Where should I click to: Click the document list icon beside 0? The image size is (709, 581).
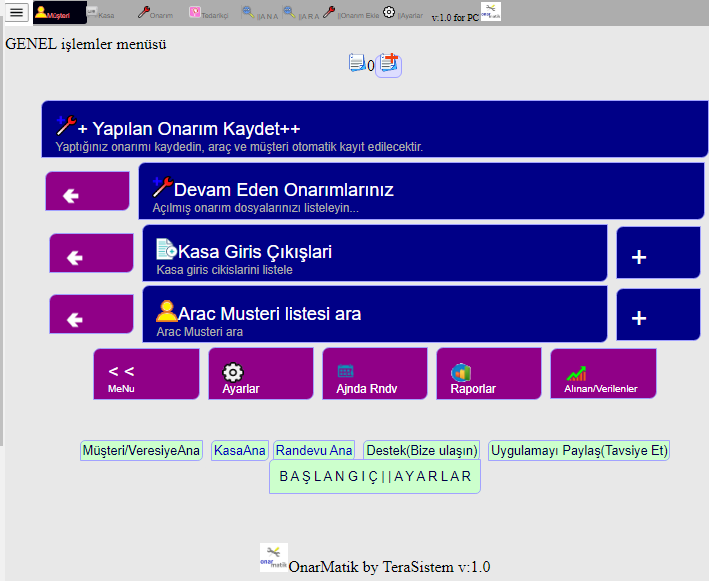tap(357, 63)
